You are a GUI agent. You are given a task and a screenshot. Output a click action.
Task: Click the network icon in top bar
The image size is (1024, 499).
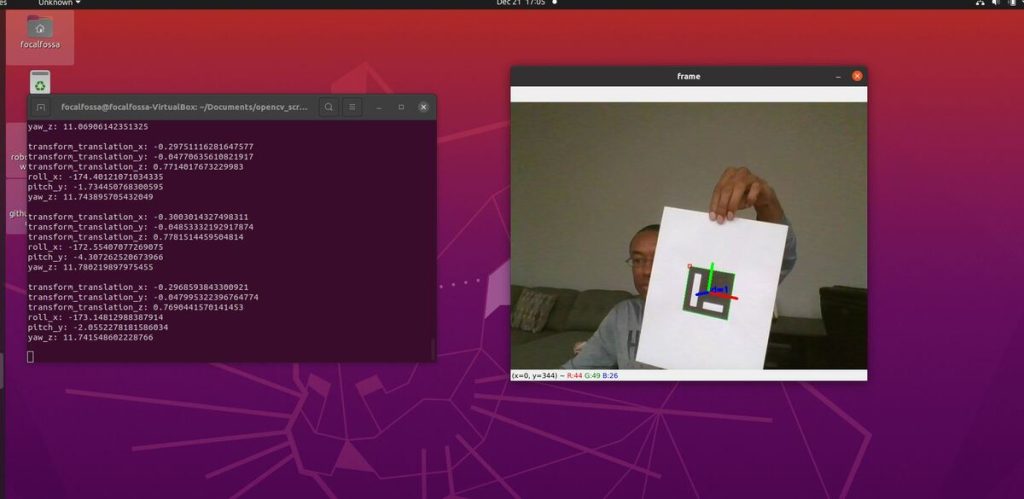coord(979,4)
